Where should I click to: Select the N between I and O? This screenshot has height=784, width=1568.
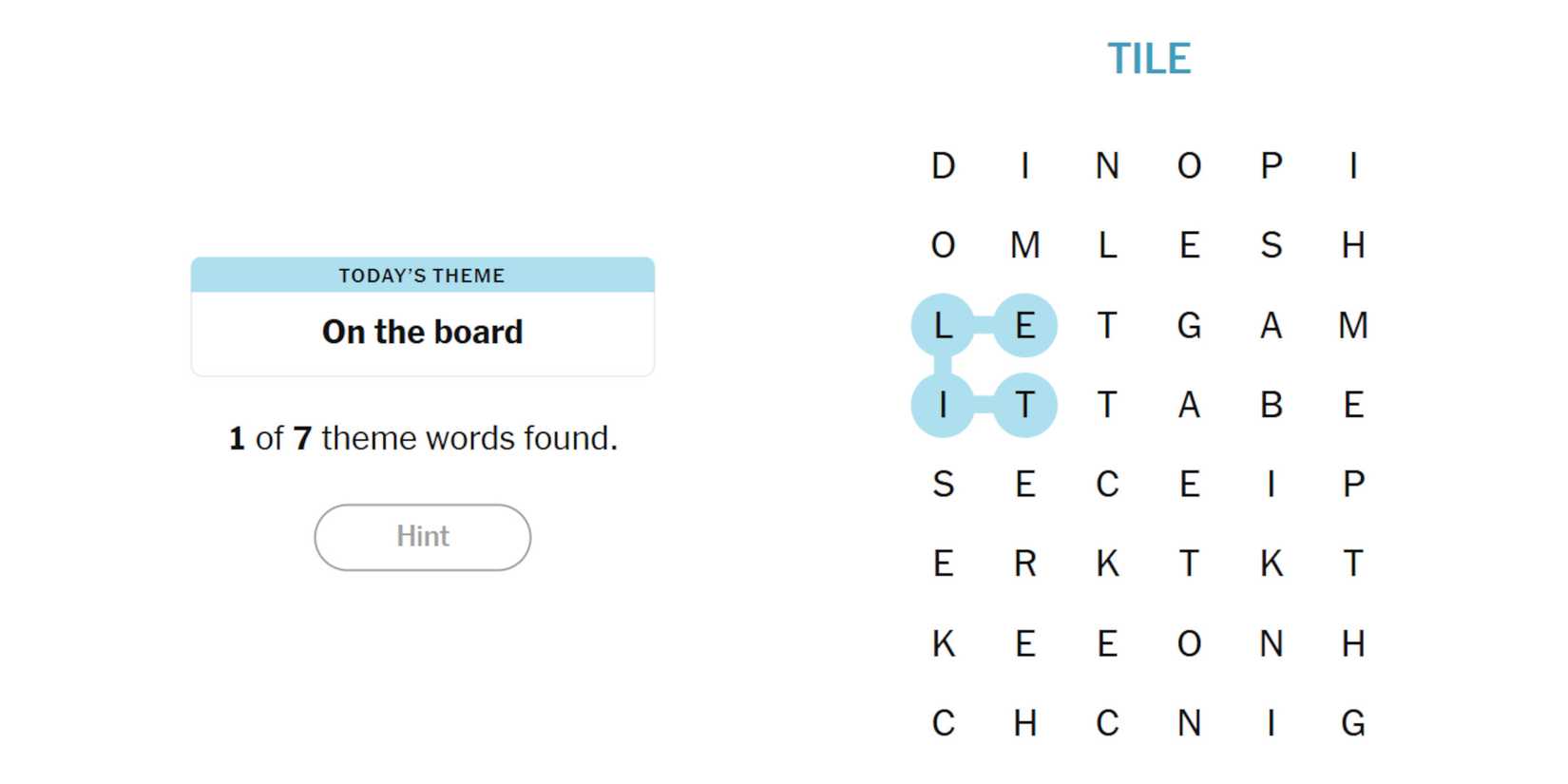(1107, 166)
